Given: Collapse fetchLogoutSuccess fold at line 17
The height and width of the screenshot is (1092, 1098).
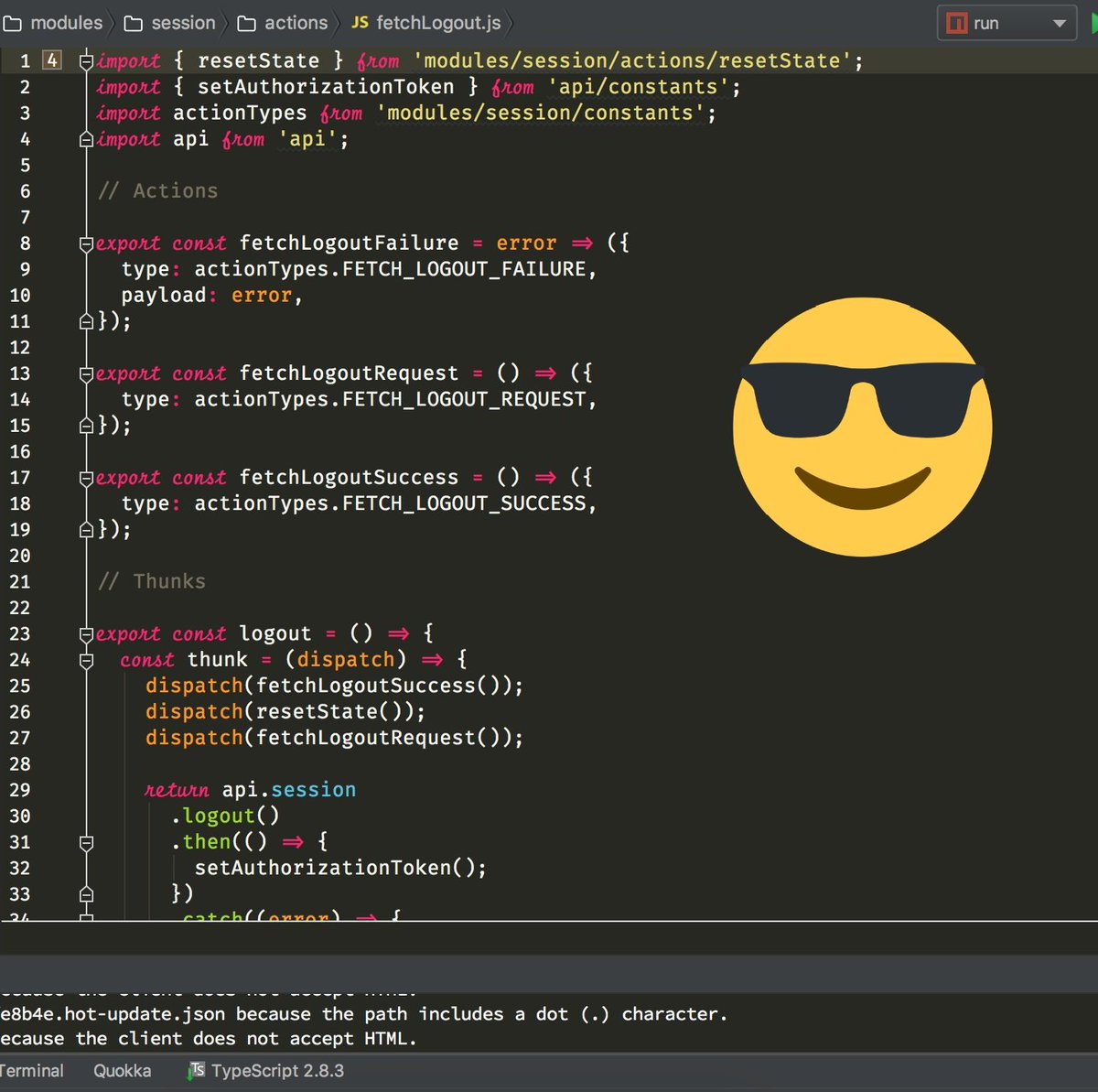Looking at the screenshot, I should [x=86, y=478].
